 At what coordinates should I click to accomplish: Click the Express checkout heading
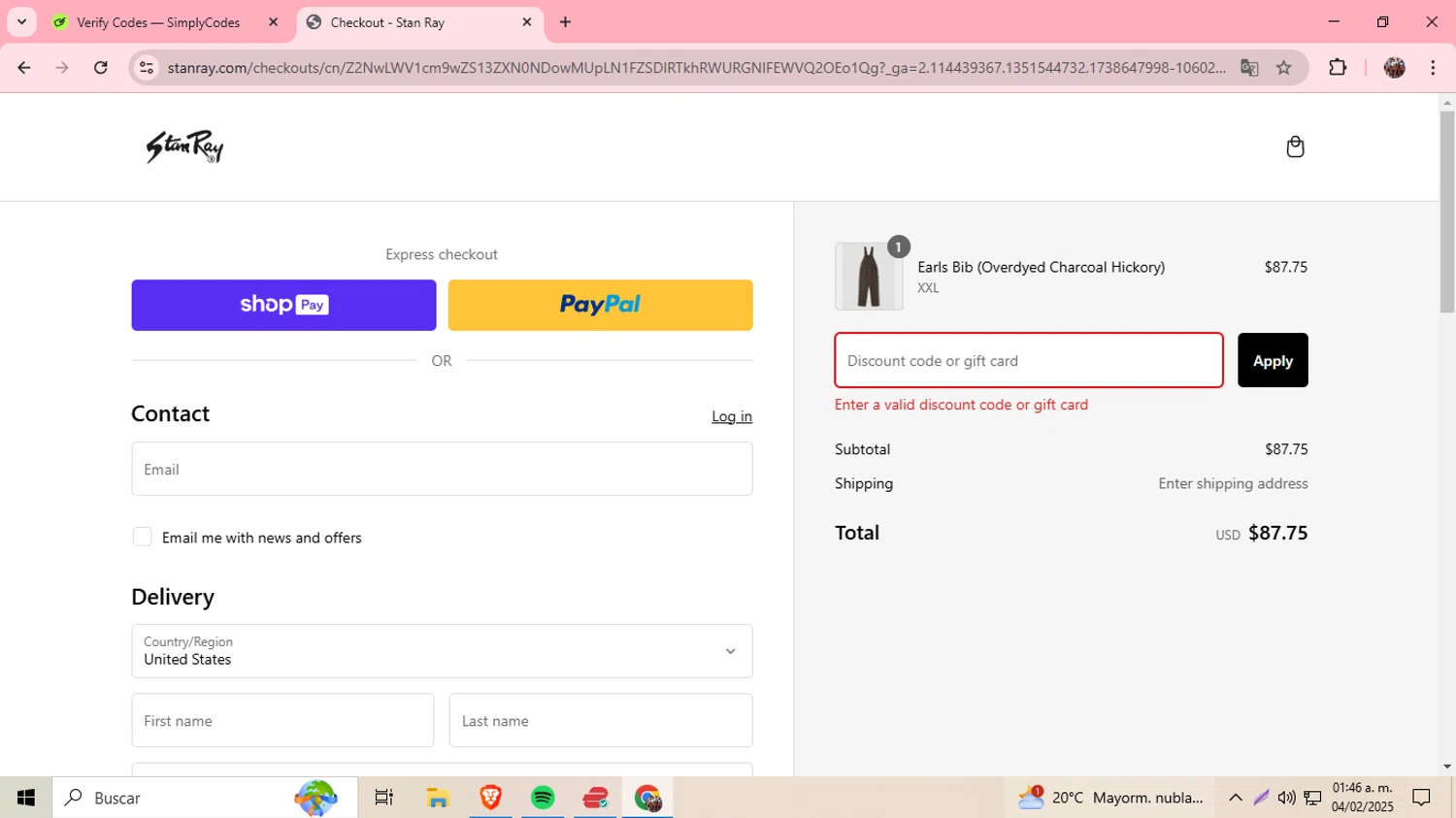[442, 254]
